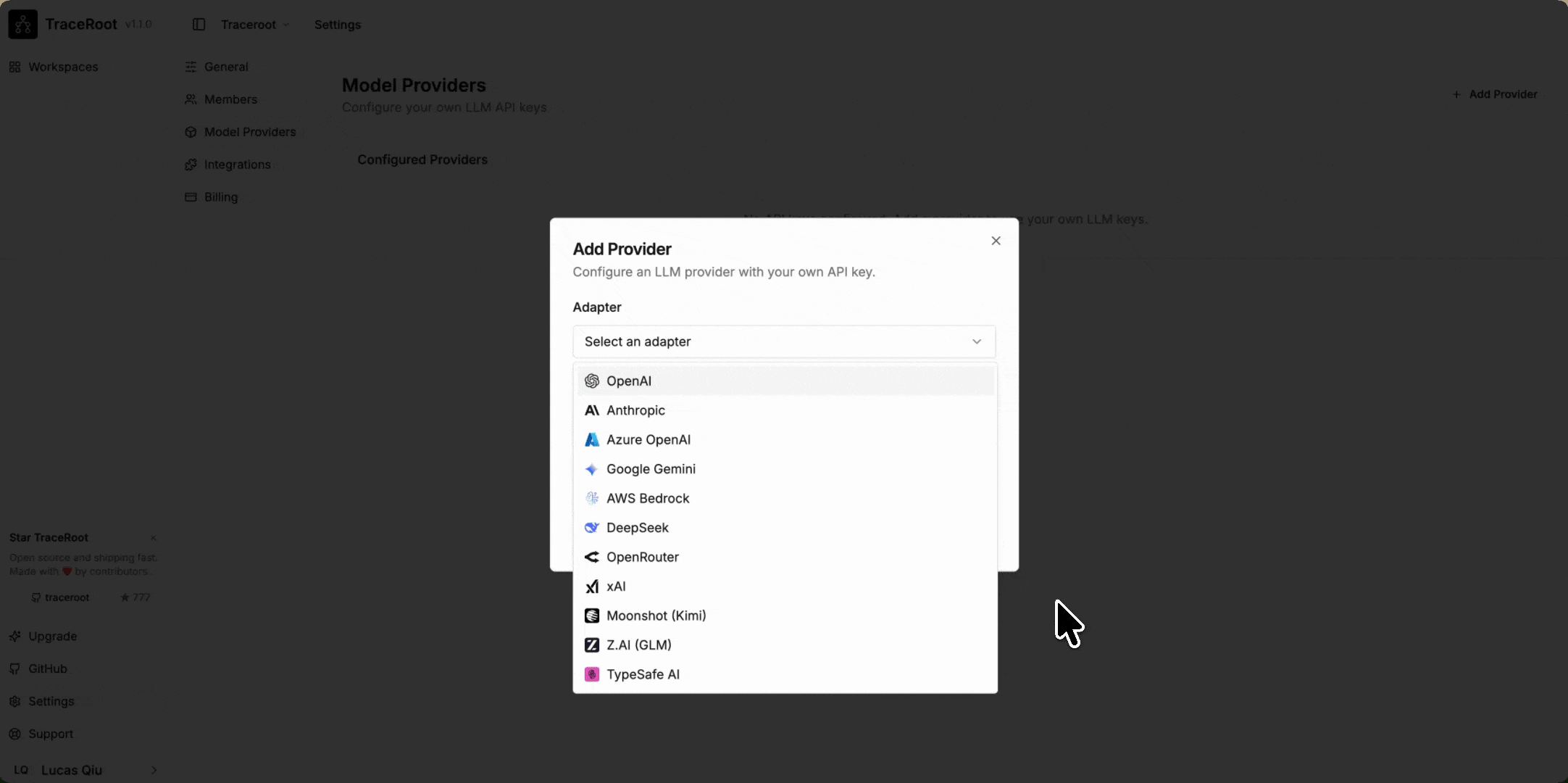This screenshot has height=783, width=1568.
Task: Select Google Gemini adapter option
Action: tap(785, 469)
